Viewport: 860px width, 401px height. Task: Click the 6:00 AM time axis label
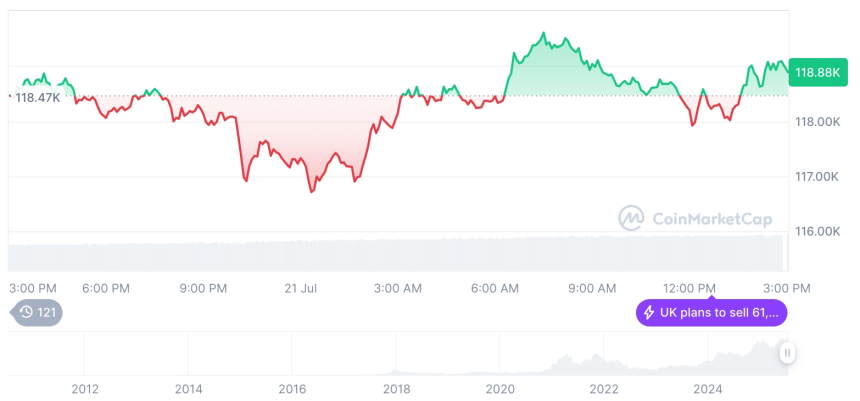[495, 289]
